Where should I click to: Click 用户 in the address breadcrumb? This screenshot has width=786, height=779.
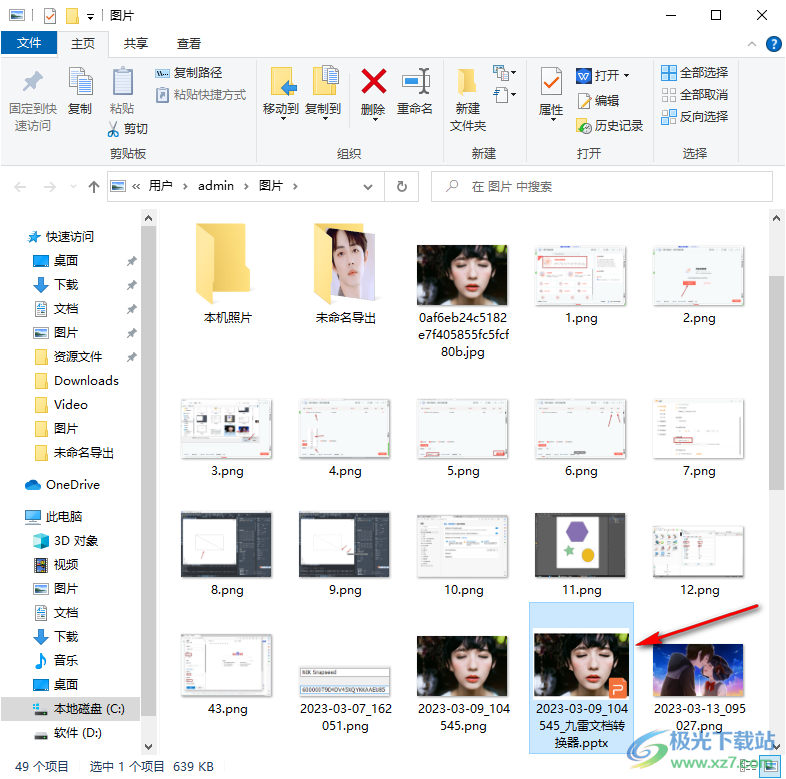click(x=160, y=186)
